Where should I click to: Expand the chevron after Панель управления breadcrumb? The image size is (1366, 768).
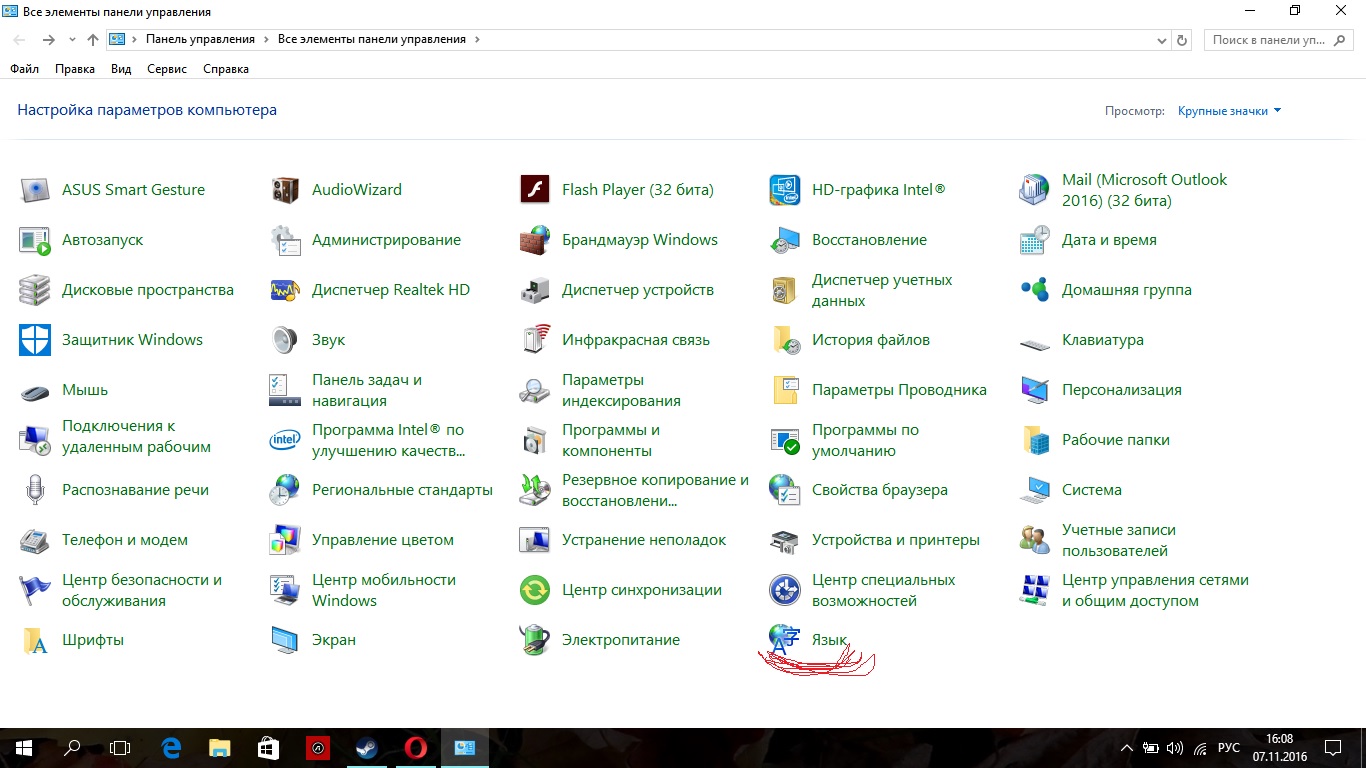266,39
